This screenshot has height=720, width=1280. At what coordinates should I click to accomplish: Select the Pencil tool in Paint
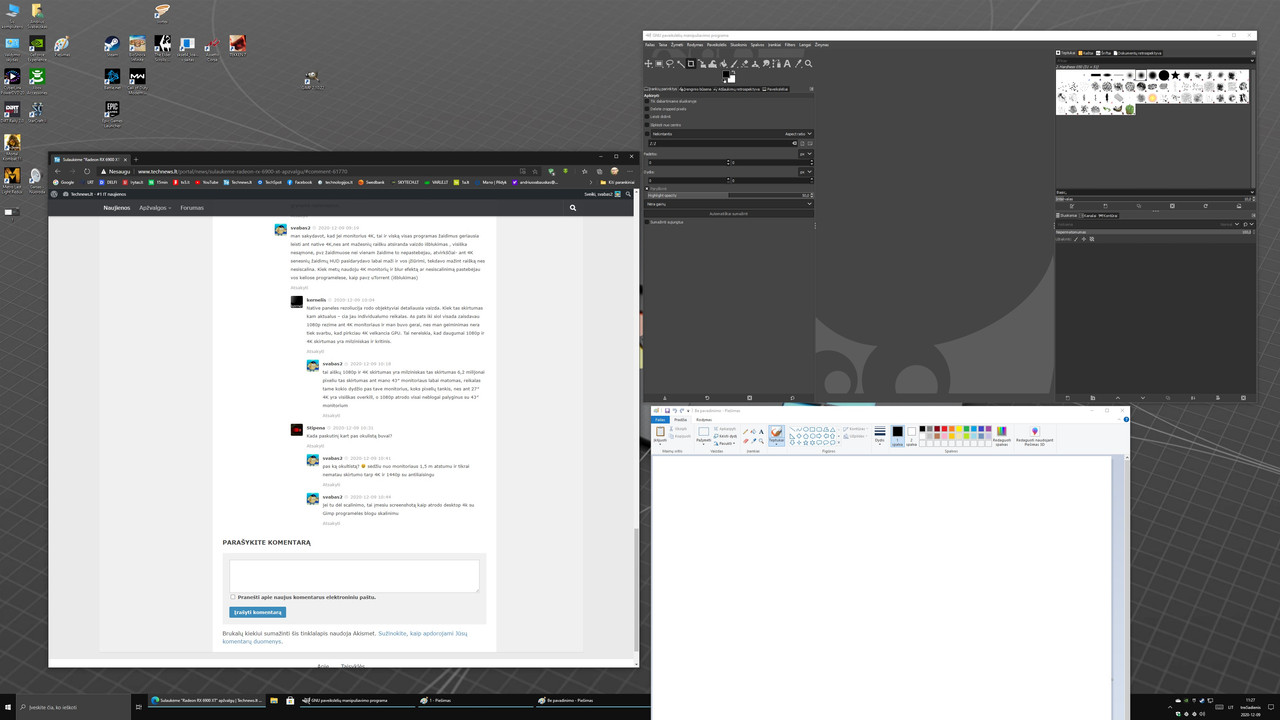[745, 432]
